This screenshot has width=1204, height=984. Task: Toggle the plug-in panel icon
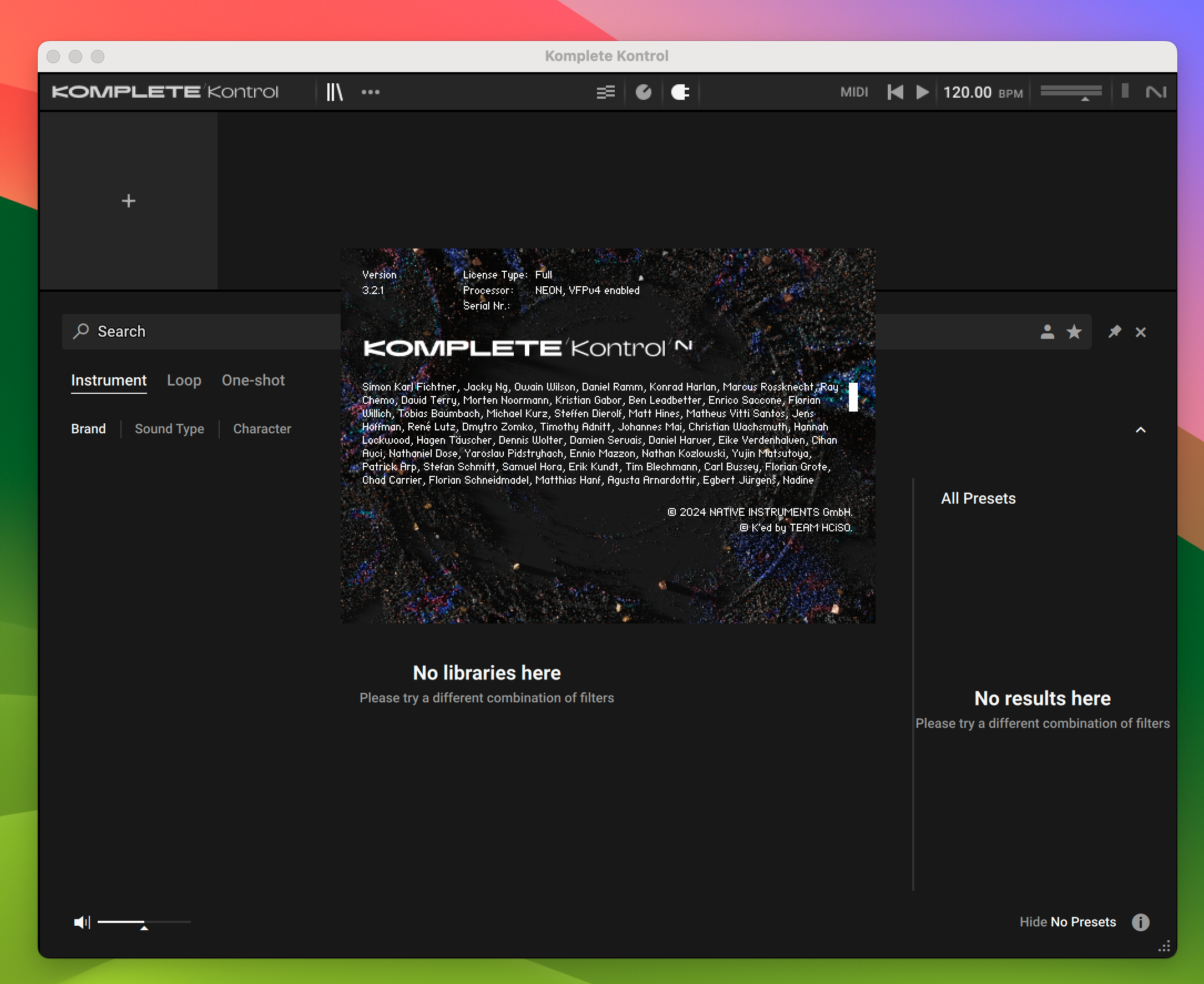pos(680,92)
